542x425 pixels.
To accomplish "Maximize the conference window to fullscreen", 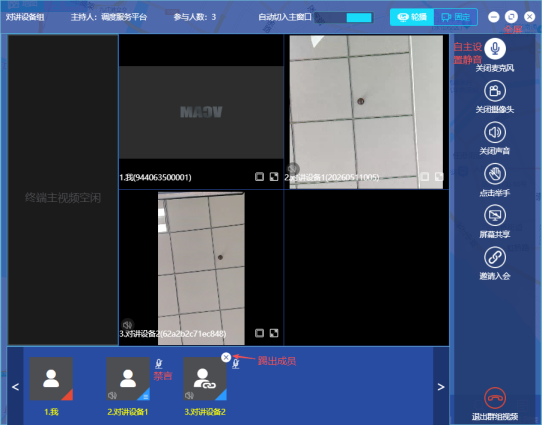I will tap(511, 17).
